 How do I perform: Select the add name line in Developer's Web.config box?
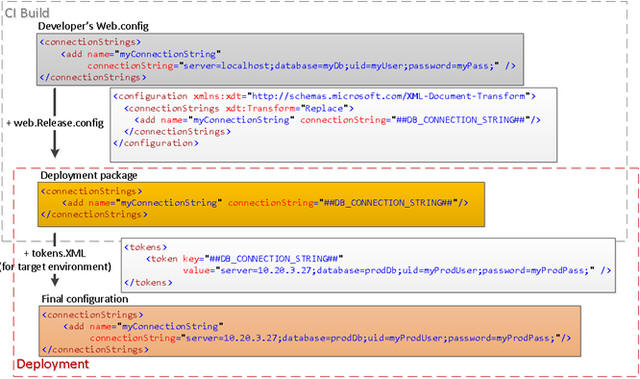coord(141,54)
